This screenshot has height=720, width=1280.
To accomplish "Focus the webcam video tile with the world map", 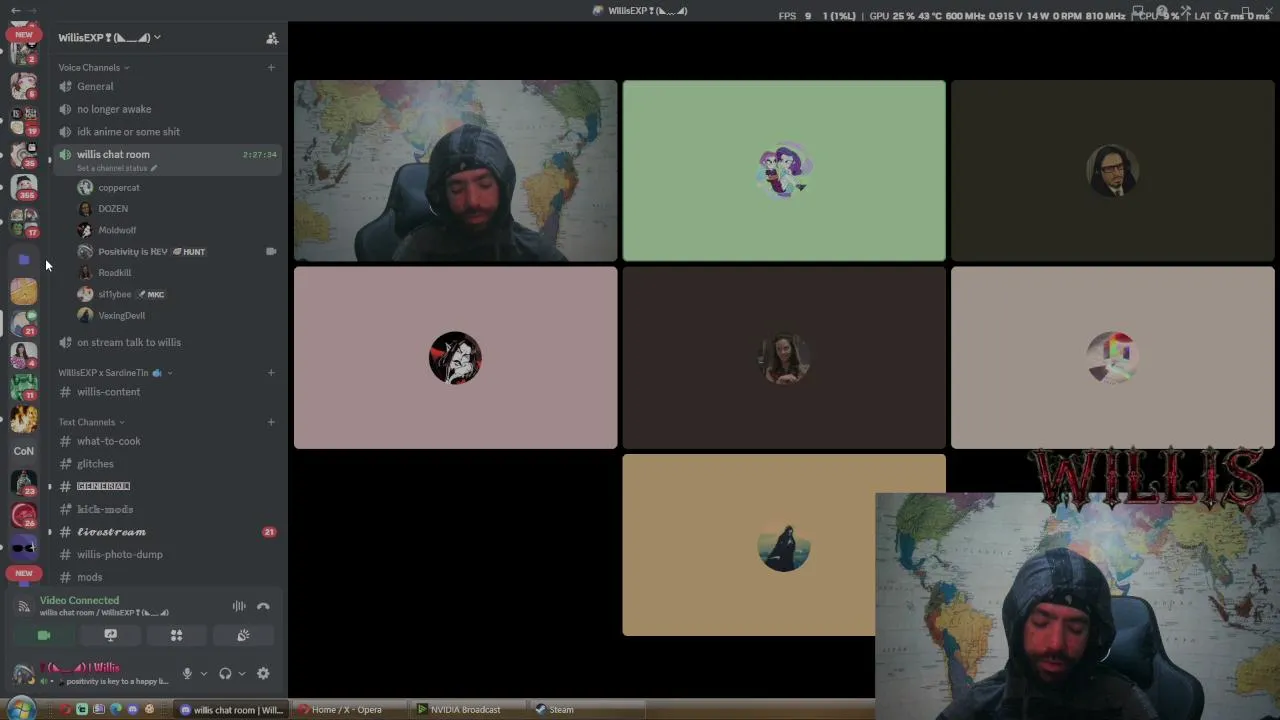I will (x=455, y=171).
